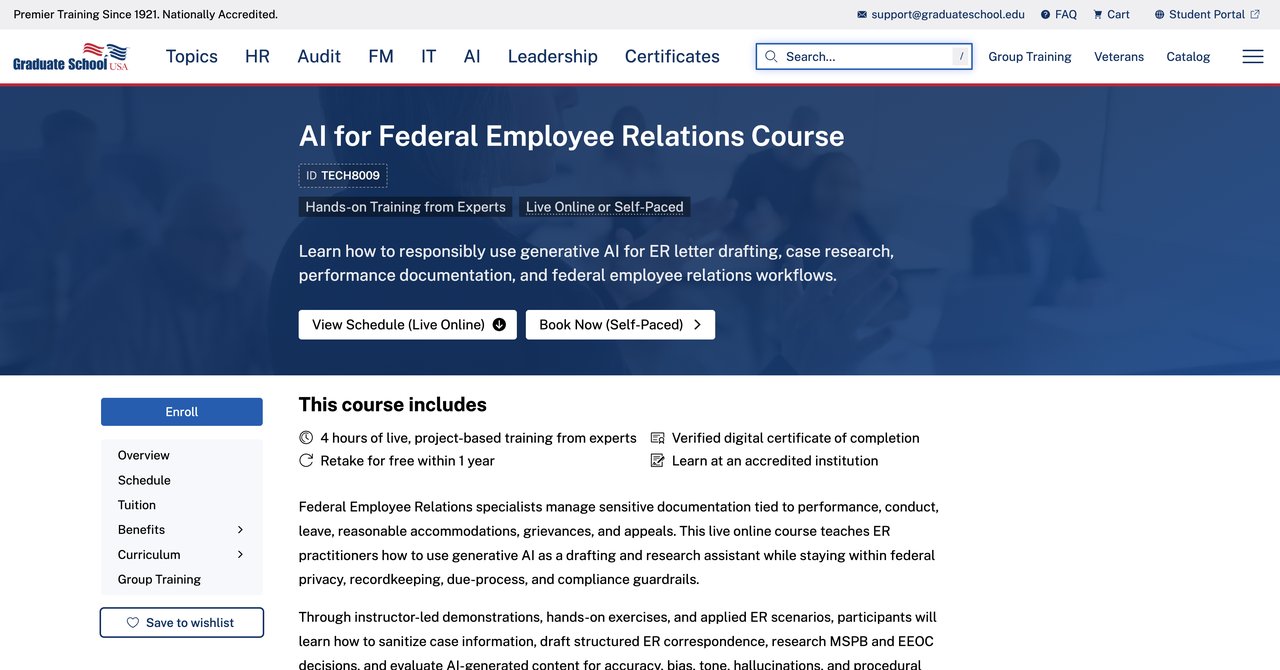Viewport: 1280px width, 670px height.
Task: Open the Topics menu
Action: pyautogui.click(x=192, y=56)
